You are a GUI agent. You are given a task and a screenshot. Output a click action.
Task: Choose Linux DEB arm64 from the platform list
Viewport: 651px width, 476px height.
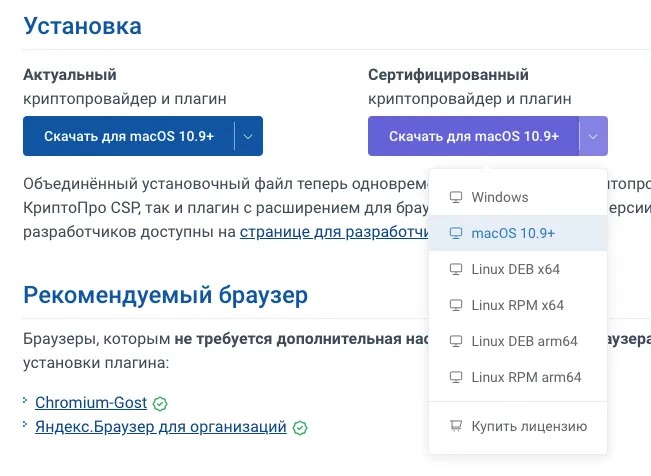pyautogui.click(x=524, y=341)
